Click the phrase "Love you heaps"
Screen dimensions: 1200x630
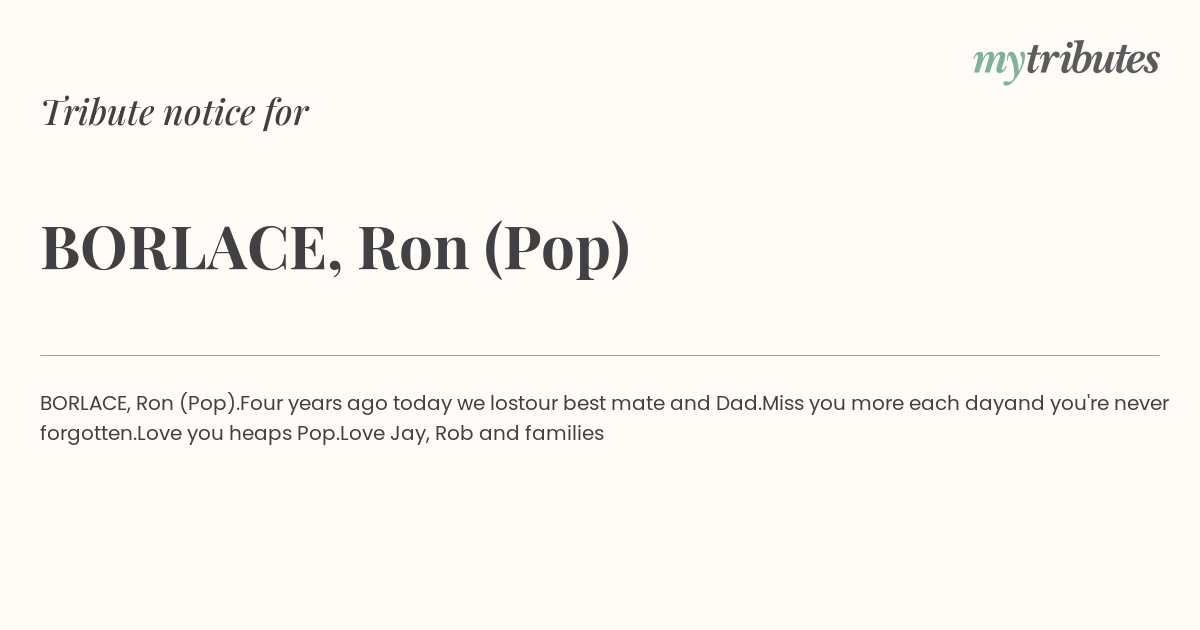click(x=214, y=434)
